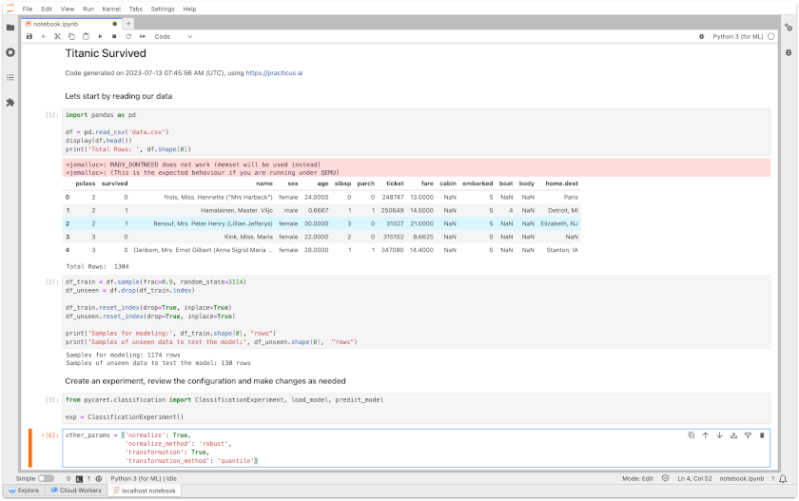Close the notebook.ipynb tab unsaved dot
The height and width of the screenshot is (501, 799).
tap(115, 24)
